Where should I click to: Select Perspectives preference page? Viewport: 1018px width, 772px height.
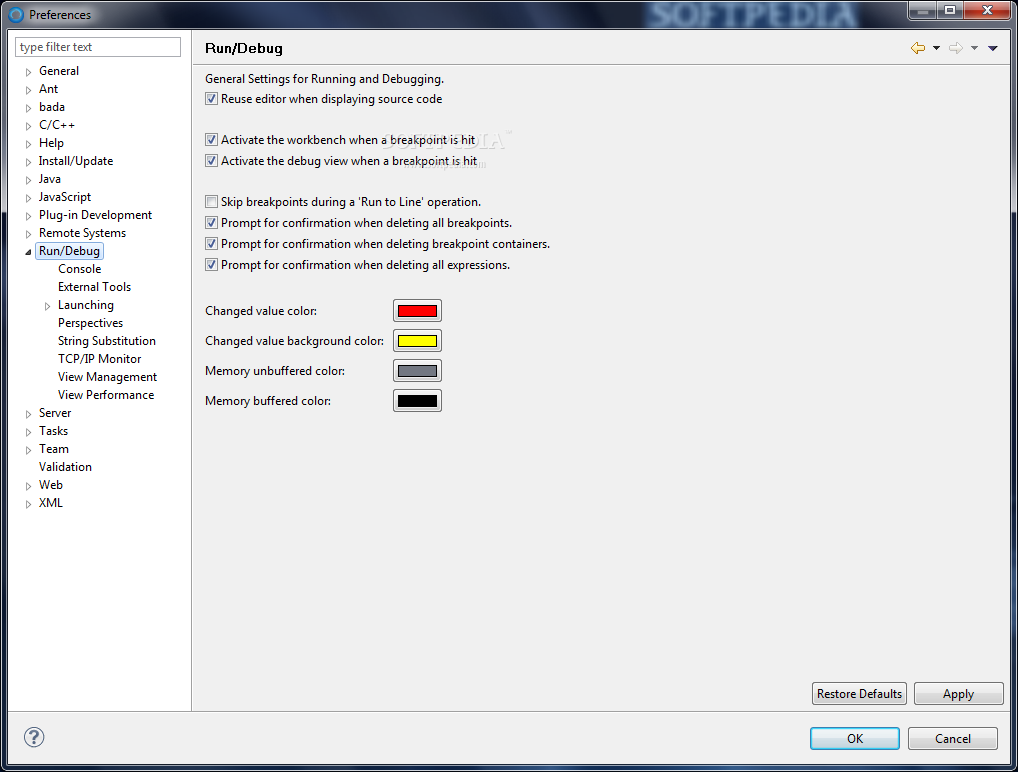(90, 323)
